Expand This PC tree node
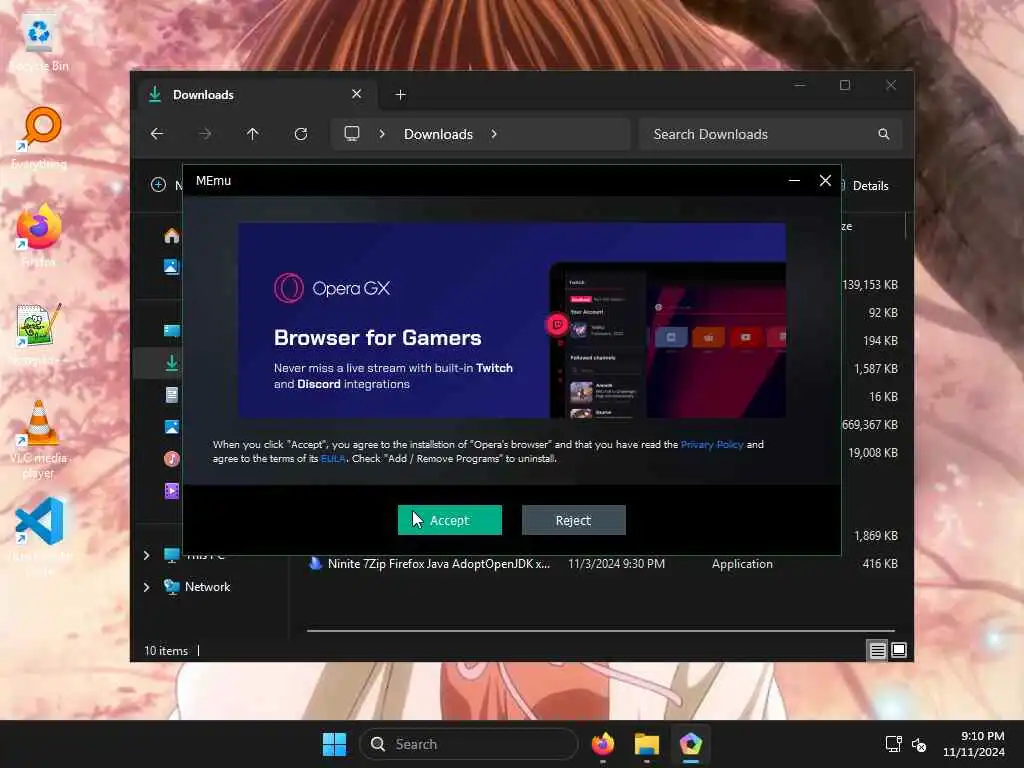1024x768 pixels. 146,555
